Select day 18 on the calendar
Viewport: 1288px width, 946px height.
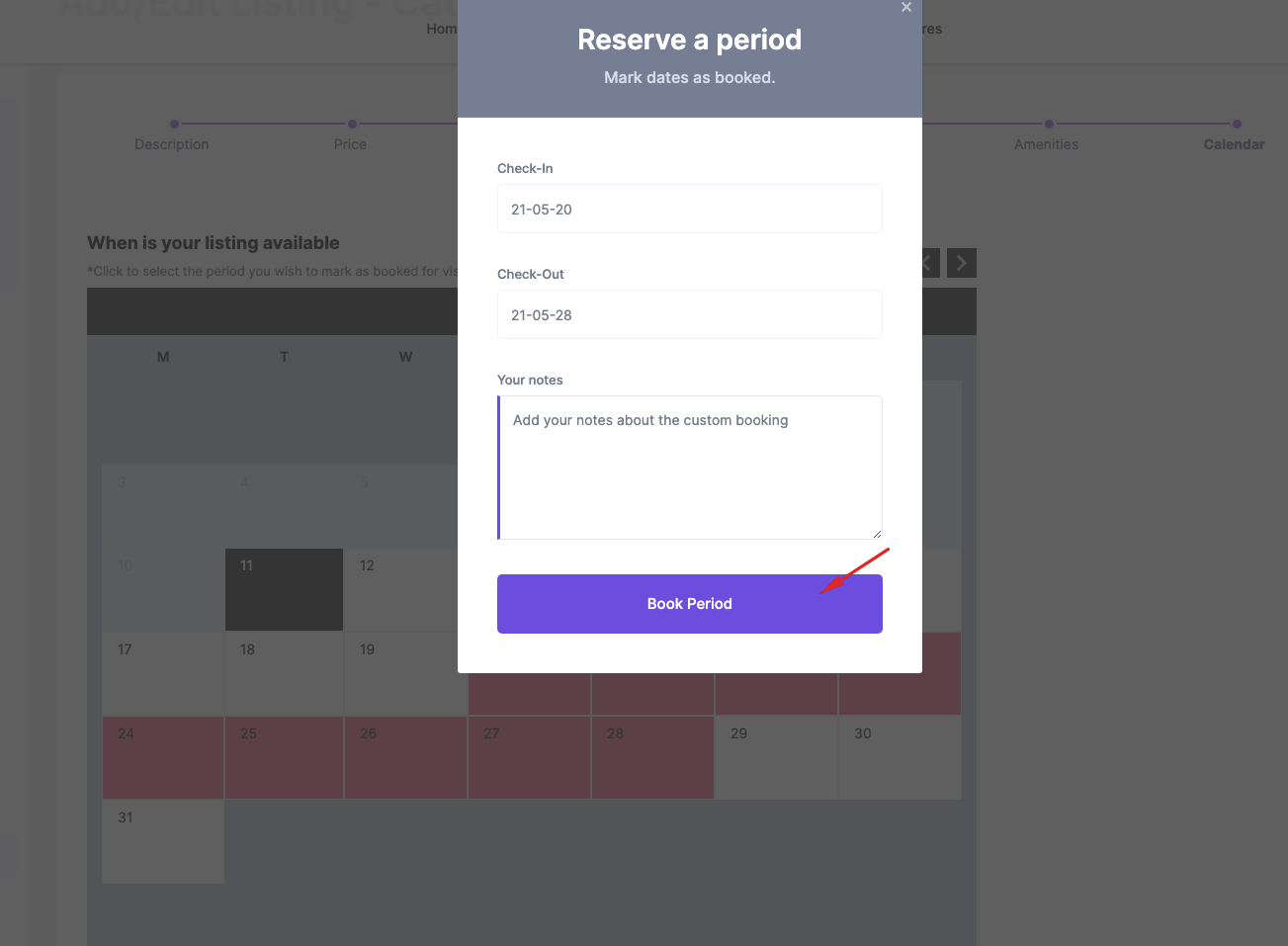pyautogui.click(x=284, y=674)
